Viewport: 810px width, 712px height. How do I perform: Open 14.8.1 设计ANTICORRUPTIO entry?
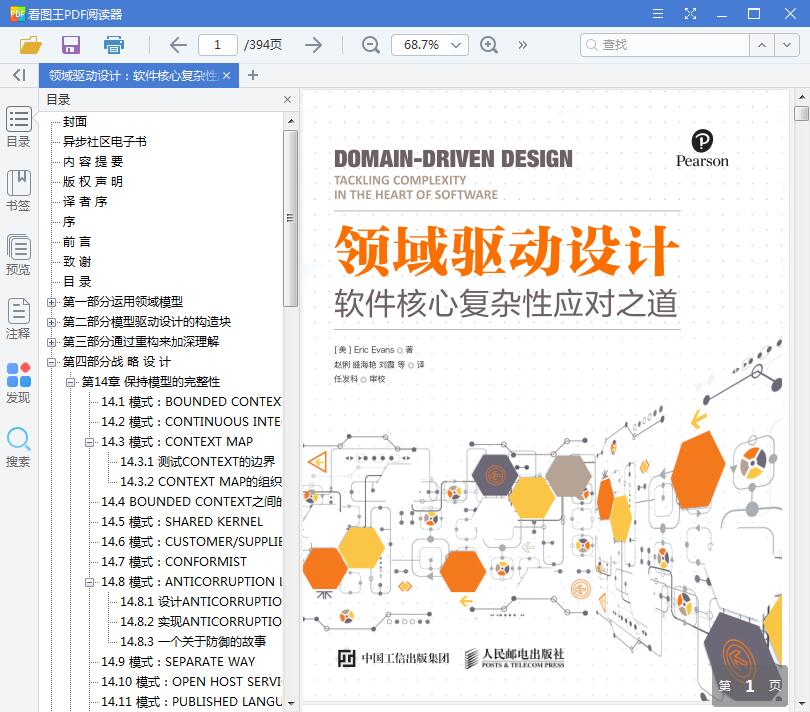[201, 602]
